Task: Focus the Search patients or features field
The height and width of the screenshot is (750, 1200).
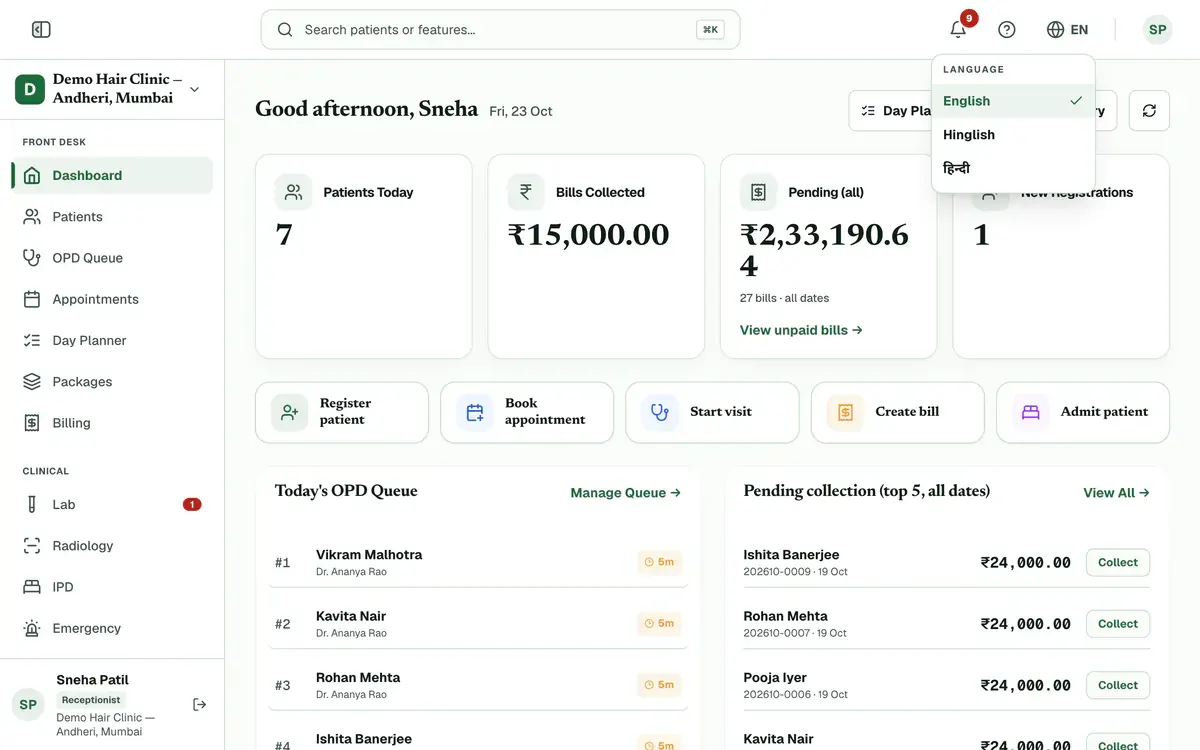Action: point(500,30)
